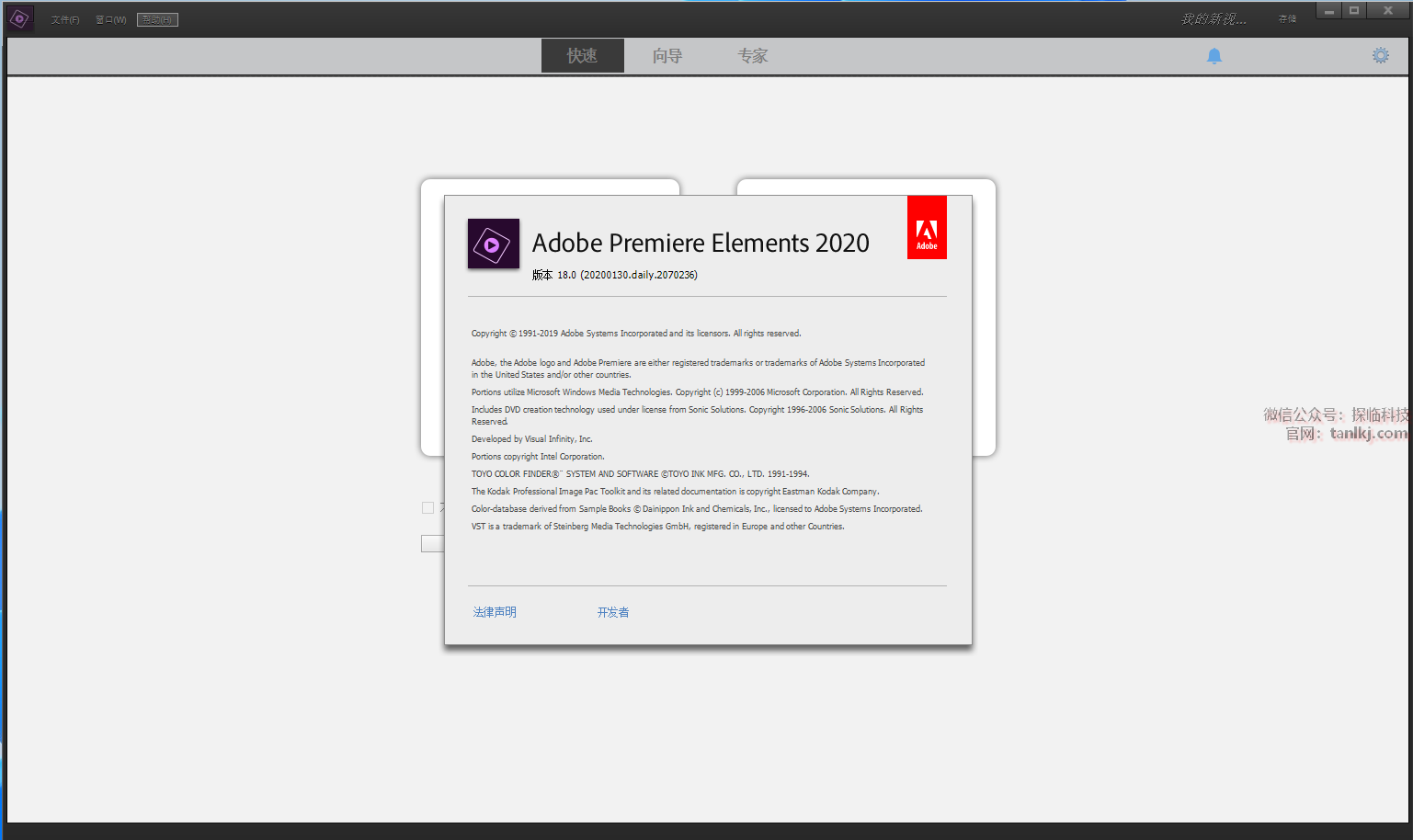Screen dimensions: 1413x840
Task: Open settings with the gear icon
Action: click(1380, 56)
